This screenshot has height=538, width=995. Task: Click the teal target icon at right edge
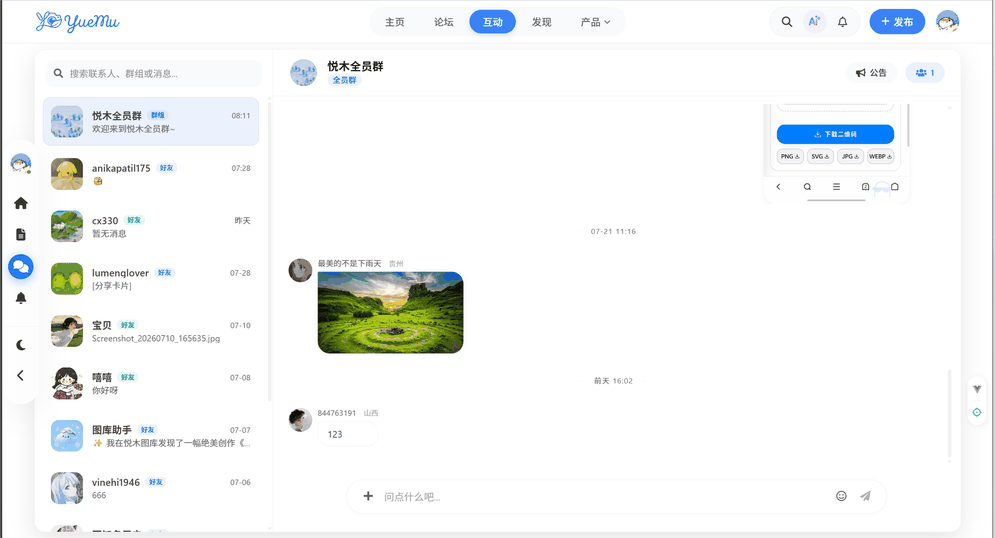(x=977, y=412)
